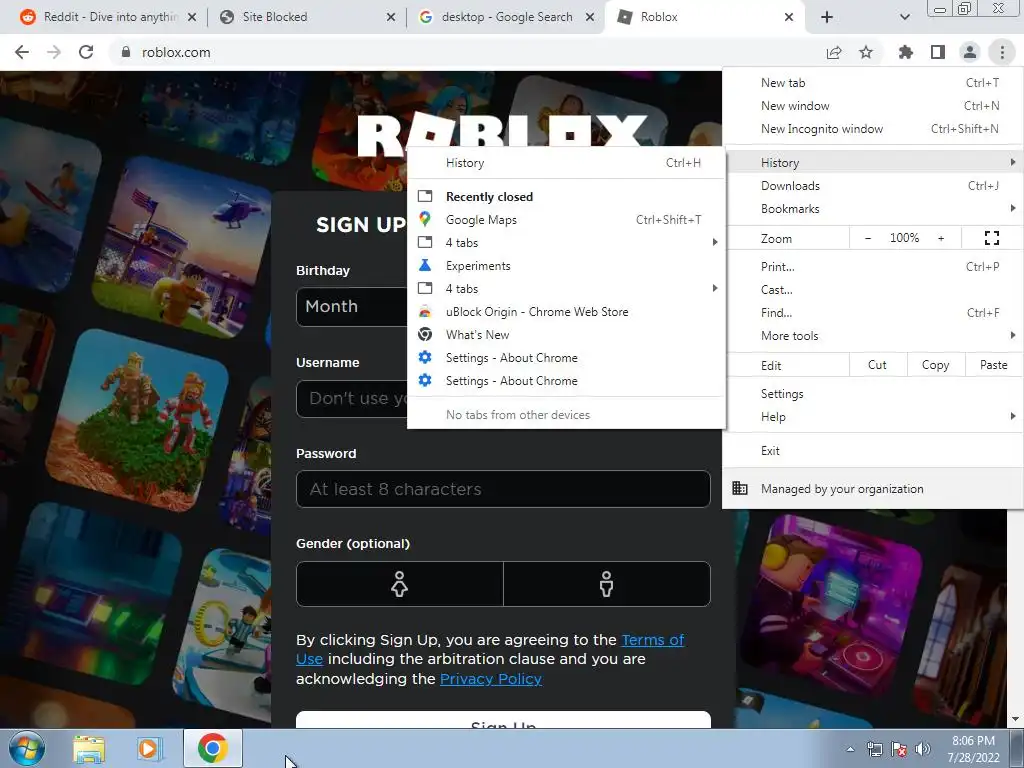1024x768 pixels.
Task: Open the Extensions puzzle icon
Action: pyautogui.click(x=905, y=52)
